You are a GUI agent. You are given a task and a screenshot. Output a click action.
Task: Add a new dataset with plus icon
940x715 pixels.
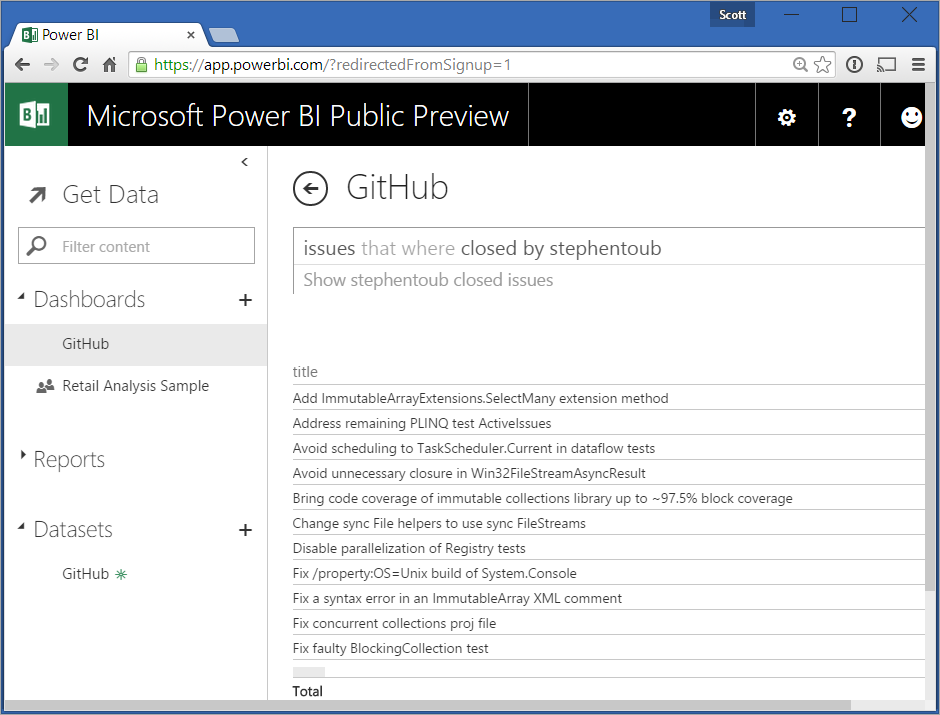[245, 530]
